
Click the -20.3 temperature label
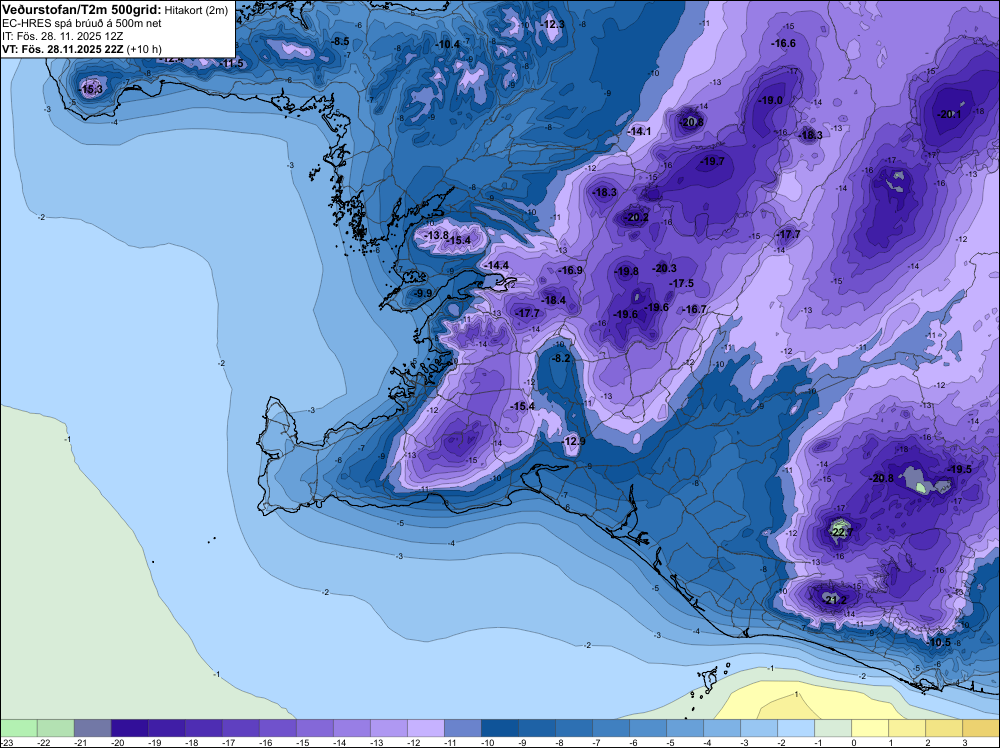665,268
